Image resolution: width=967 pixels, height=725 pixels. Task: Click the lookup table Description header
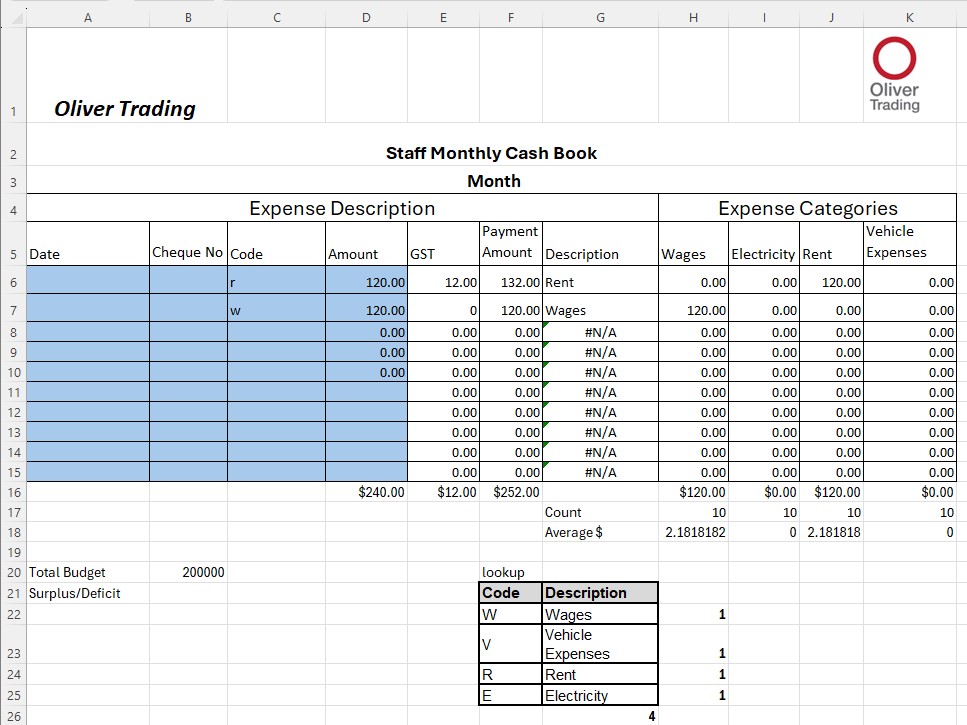coord(600,593)
